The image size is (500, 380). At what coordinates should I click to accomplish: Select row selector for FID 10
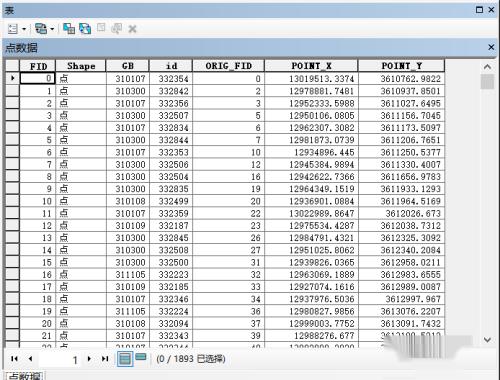tap(12, 201)
